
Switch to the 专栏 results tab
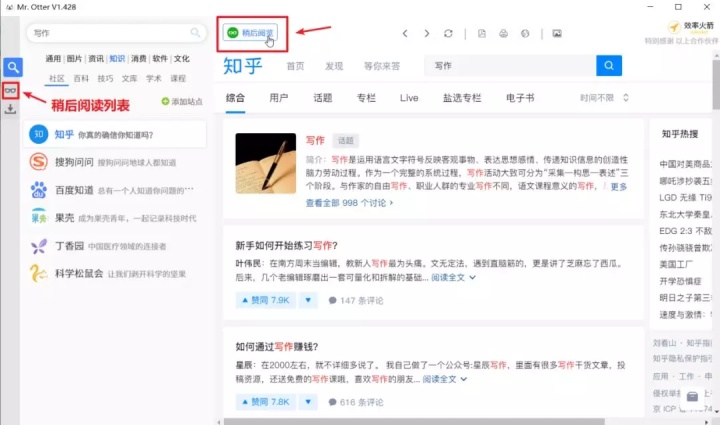(366, 98)
